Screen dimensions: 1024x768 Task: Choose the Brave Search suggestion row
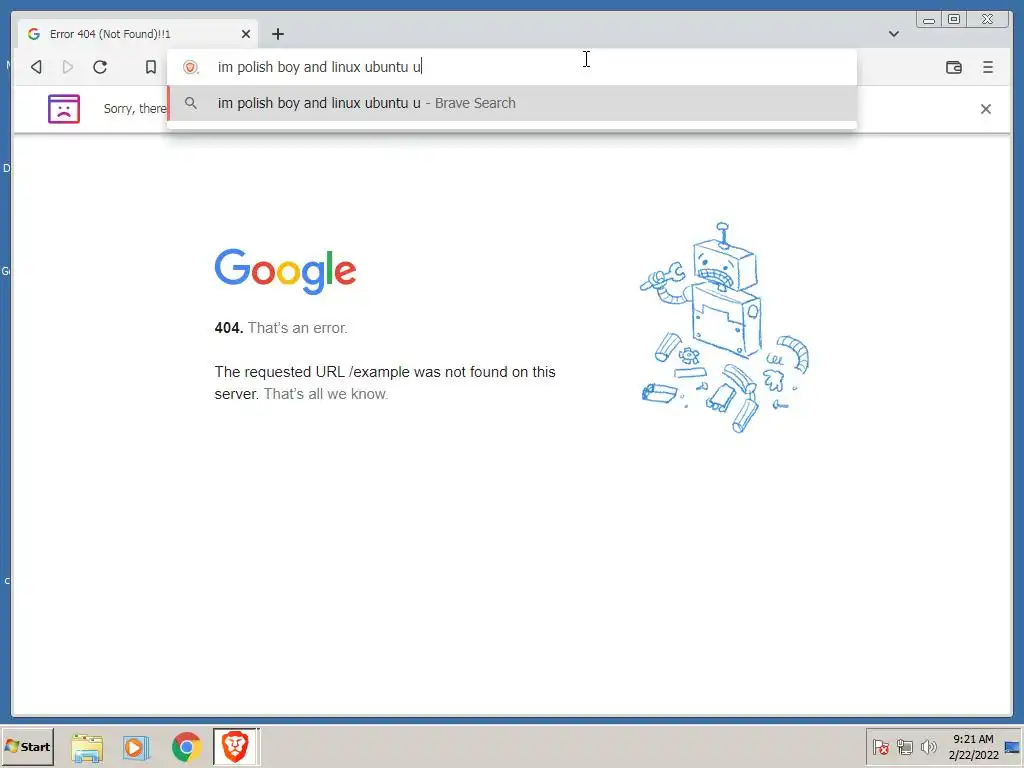click(x=512, y=103)
